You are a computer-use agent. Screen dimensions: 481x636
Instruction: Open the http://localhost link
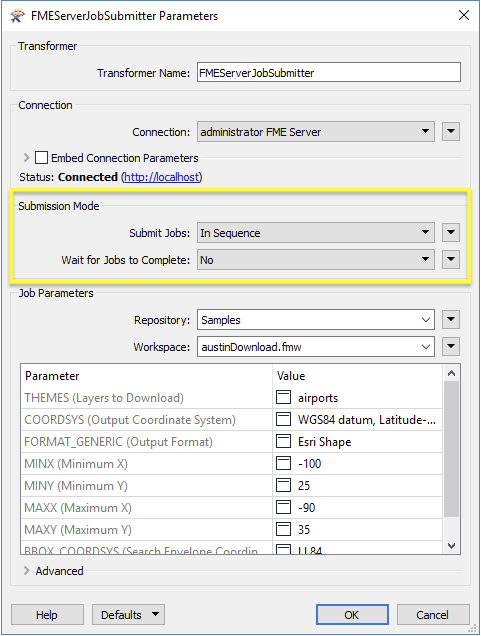(161, 177)
